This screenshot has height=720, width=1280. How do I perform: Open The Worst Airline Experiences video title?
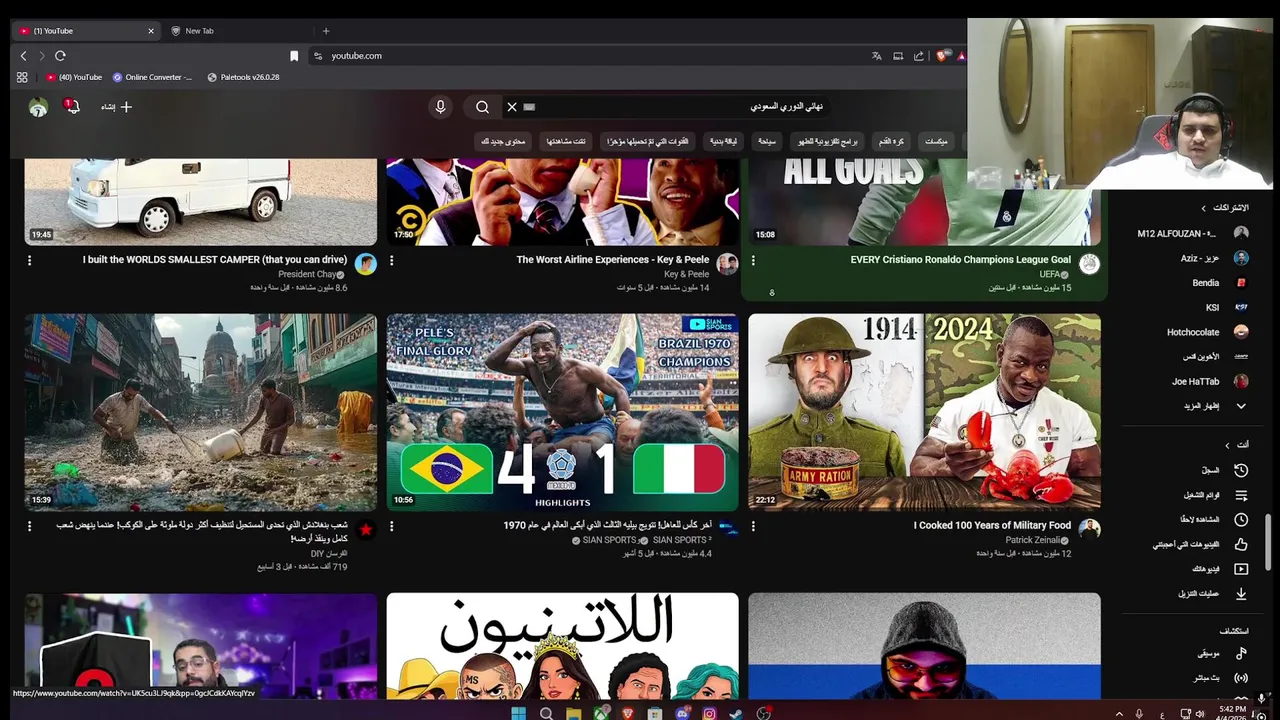[613, 259]
